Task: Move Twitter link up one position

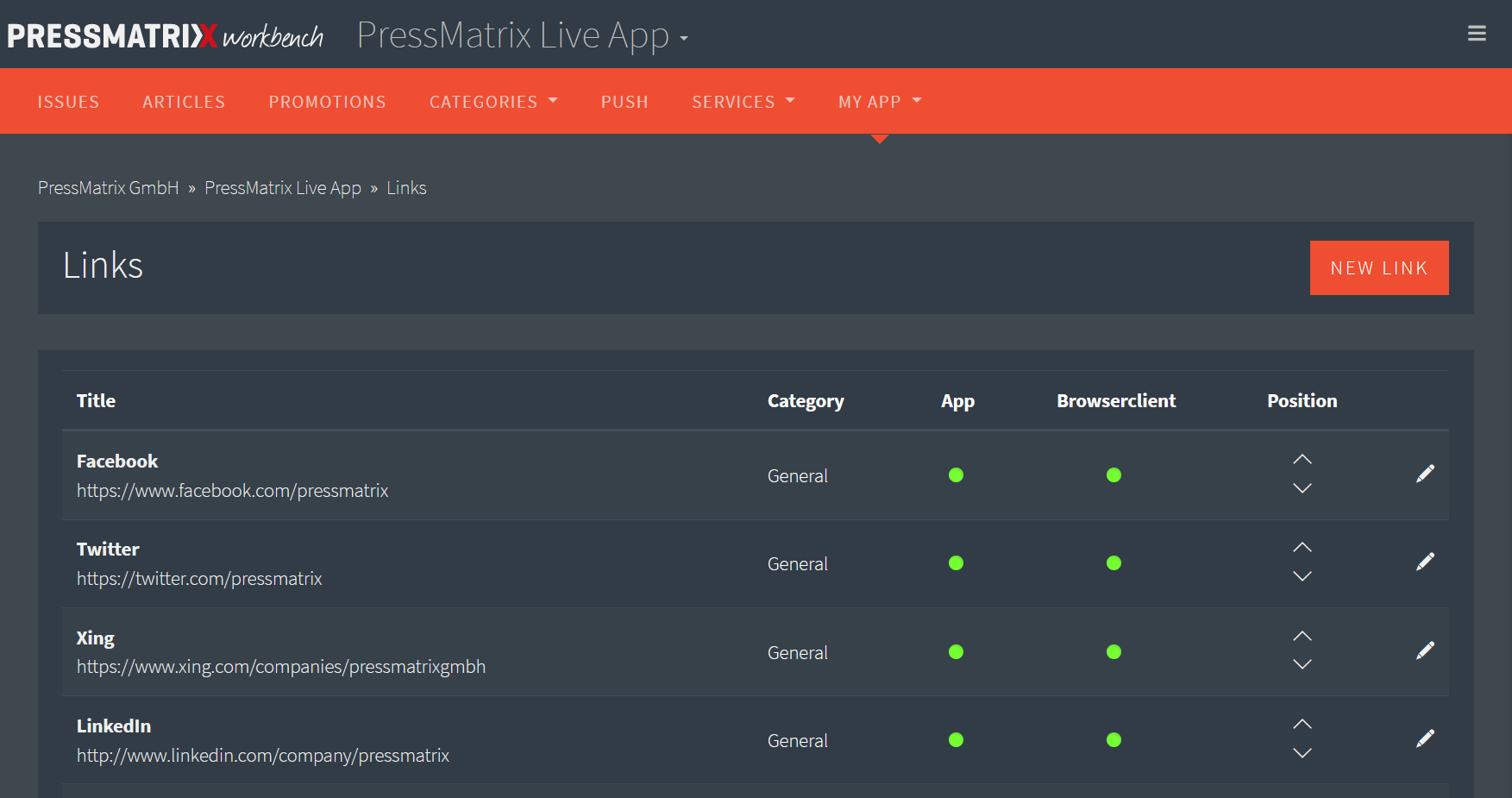Action: coord(1302,548)
